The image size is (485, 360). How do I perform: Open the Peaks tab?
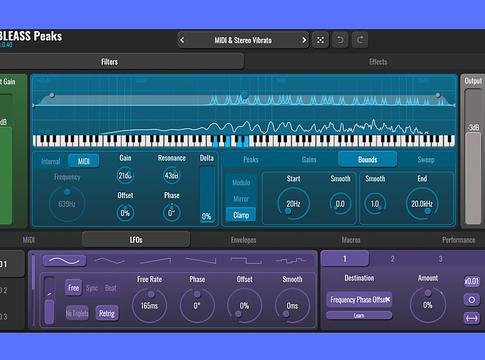(x=251, y=160)
